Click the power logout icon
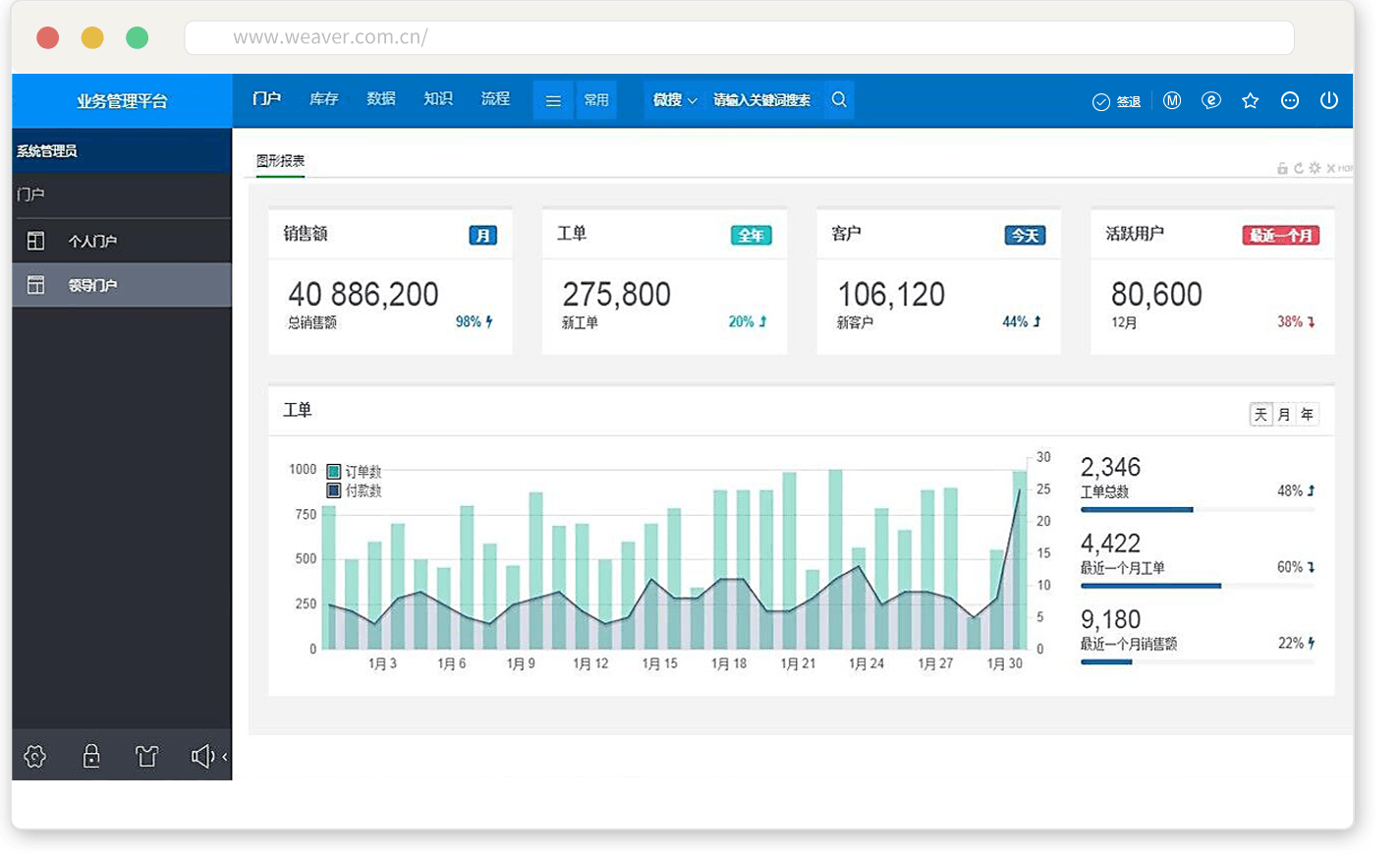This screenshot has width=1400, height=860. 1328,100
